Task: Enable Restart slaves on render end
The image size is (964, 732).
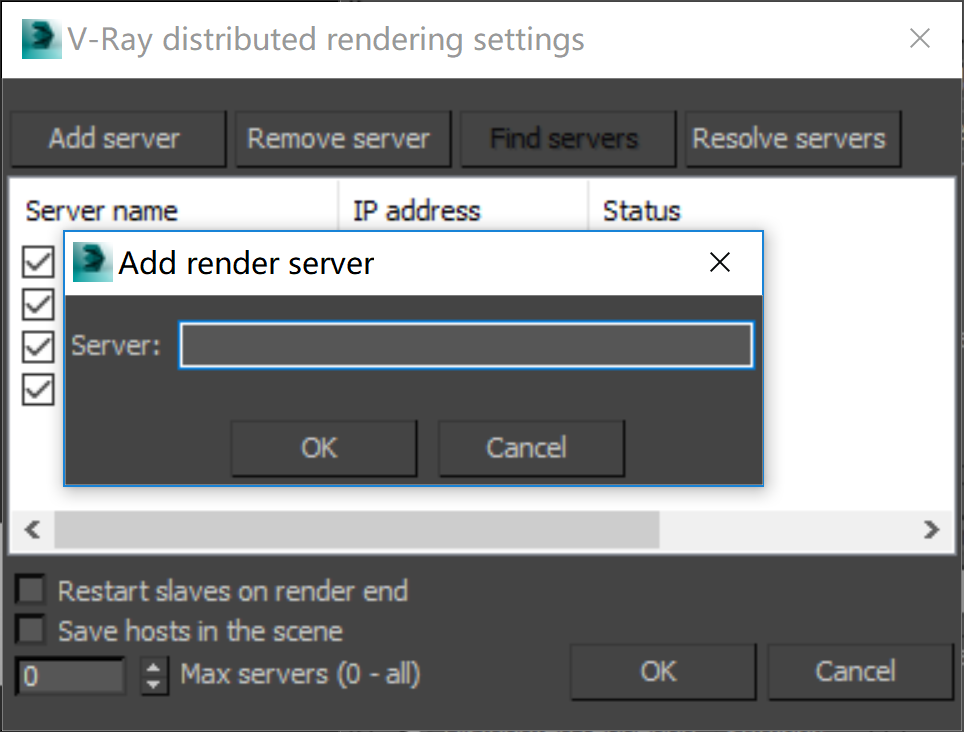Action: pyautogui.click(x=30, y=589)
